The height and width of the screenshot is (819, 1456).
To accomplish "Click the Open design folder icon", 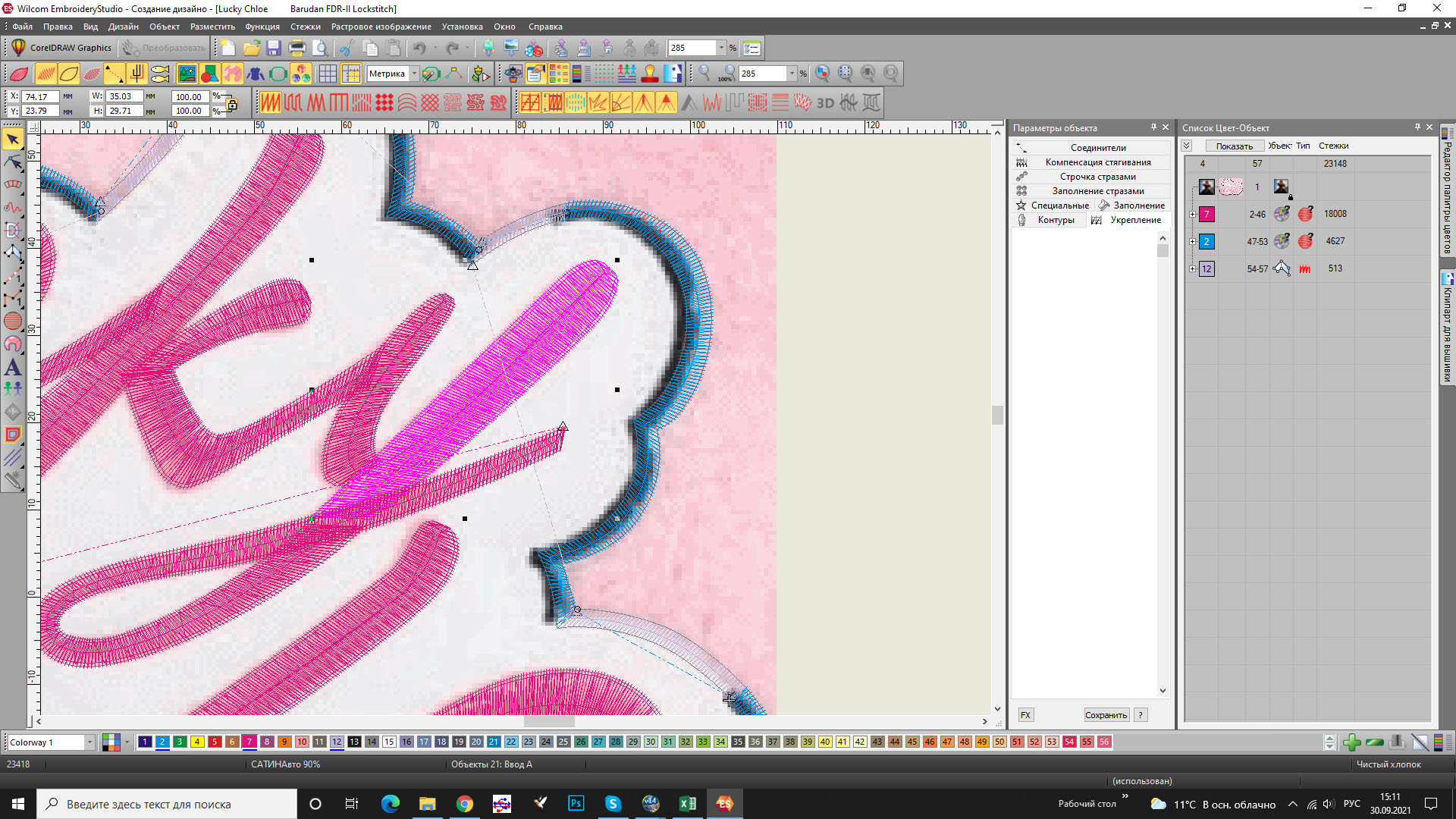I will pos(251,49).
